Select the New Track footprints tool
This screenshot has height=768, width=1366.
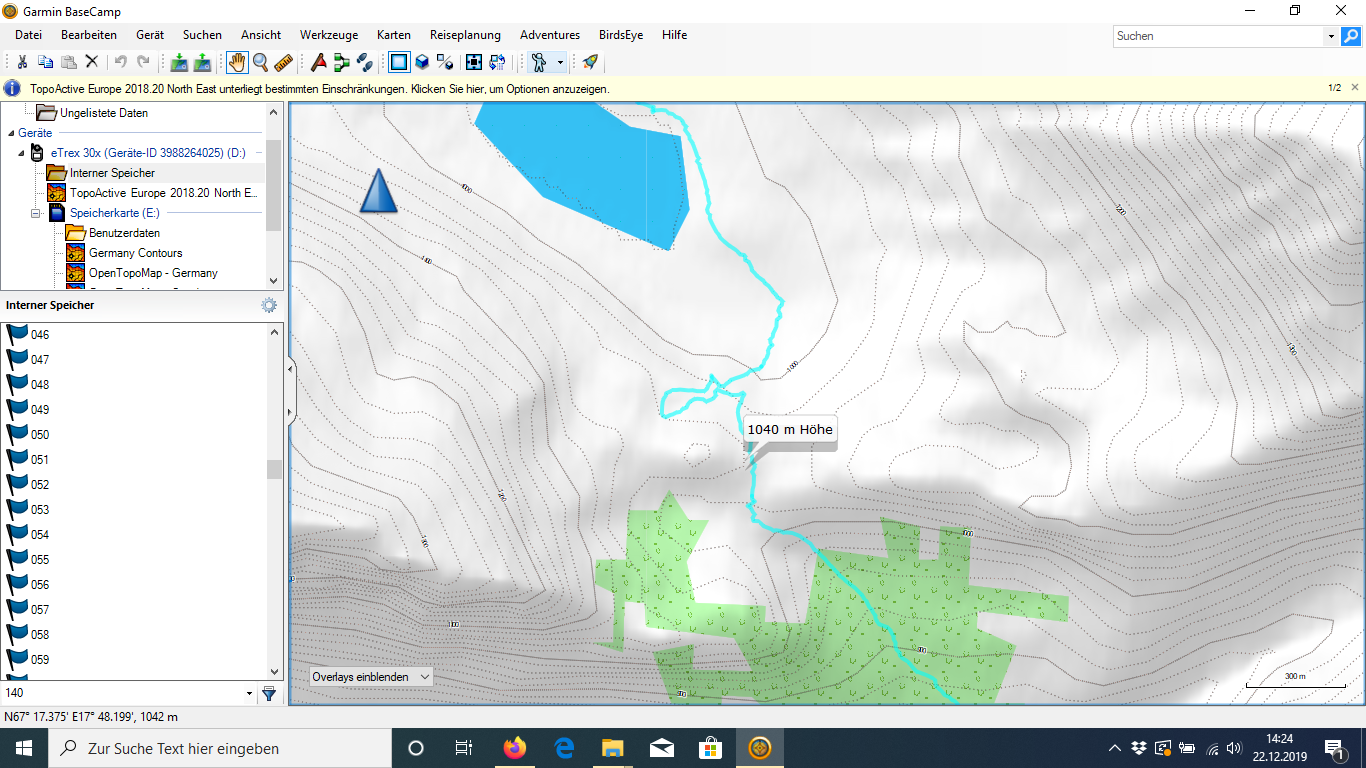365,62
